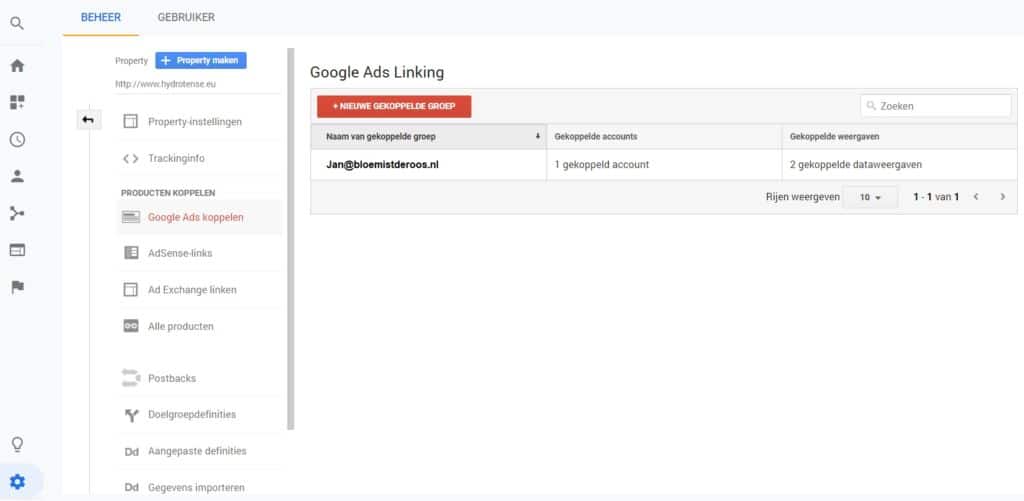The image size is (1024, 501).
Task: Click the back arrow collapse button
Action: [x=88, y=120]
